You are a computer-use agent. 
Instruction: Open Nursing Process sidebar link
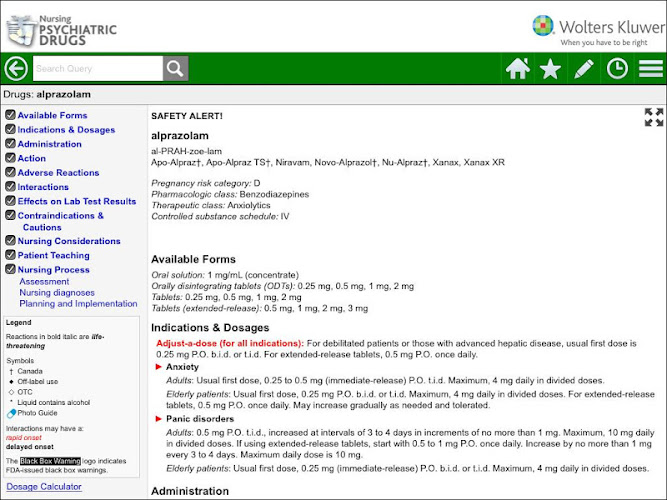(54, 270)
